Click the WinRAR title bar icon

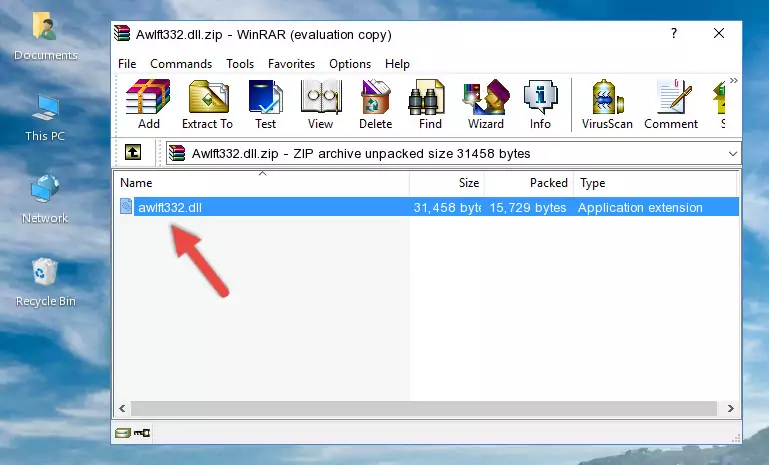tap(122, 34)
